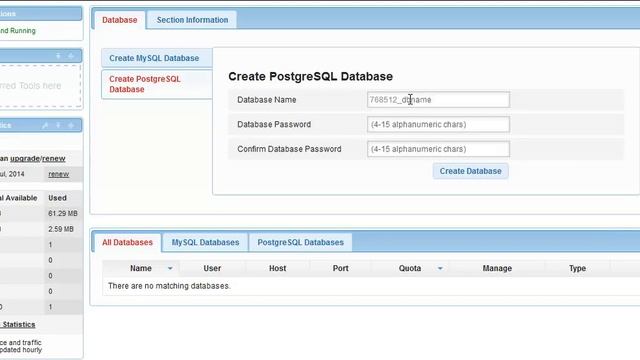This screenshot has width=640, height=360.
Task: Click the Create Database button
Action: coord(471,171)
